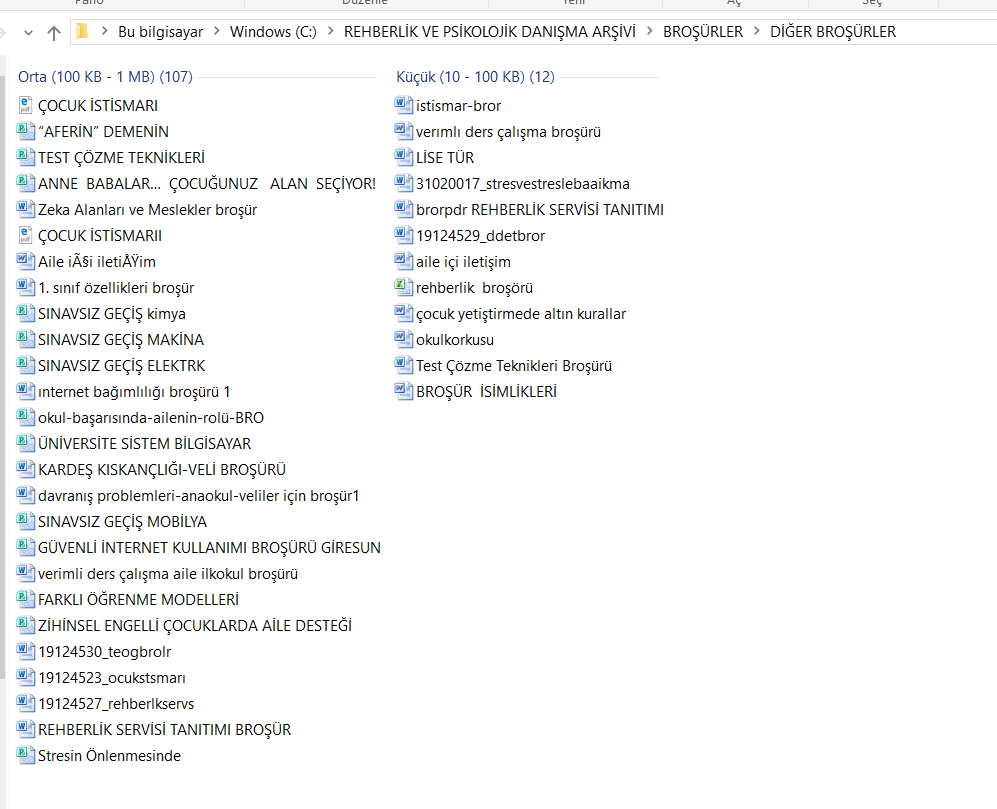The width and height of the screenshot is (997, 809).
Task: Click the Word icon of Zeka Alanları ve Meslekler broşür
Action: pos(25,210)
